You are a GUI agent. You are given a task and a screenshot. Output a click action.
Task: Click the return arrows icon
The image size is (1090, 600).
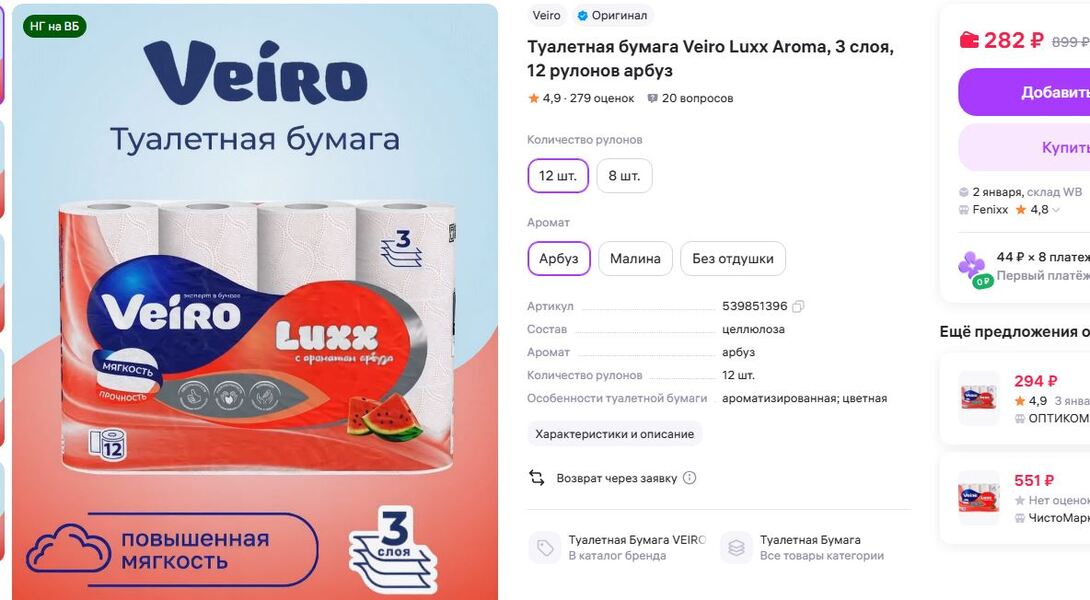click(x=537, y=478)
